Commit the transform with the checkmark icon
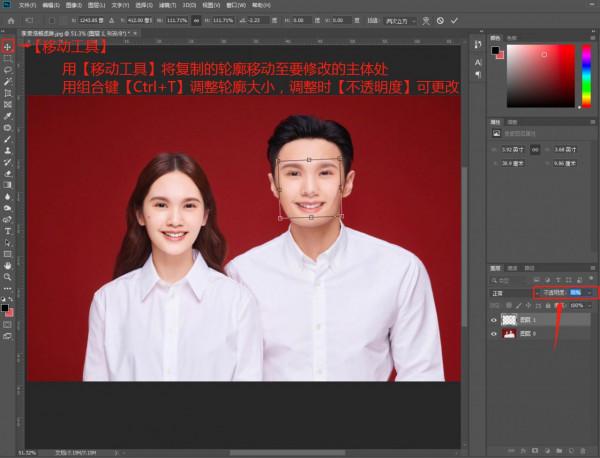This screenshot has width=600, height=458. pos(454,20)
